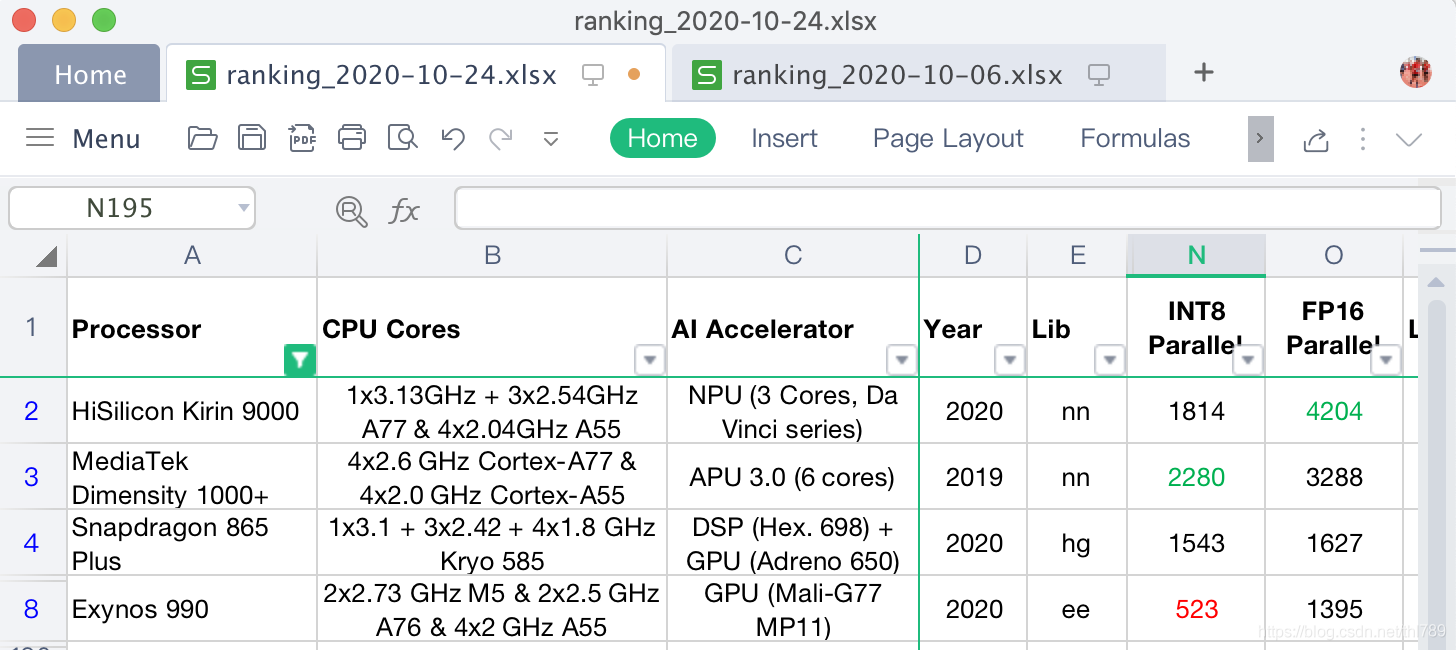Open the Year filter dropdown

pyautogui.click(x=1009, y=360)
